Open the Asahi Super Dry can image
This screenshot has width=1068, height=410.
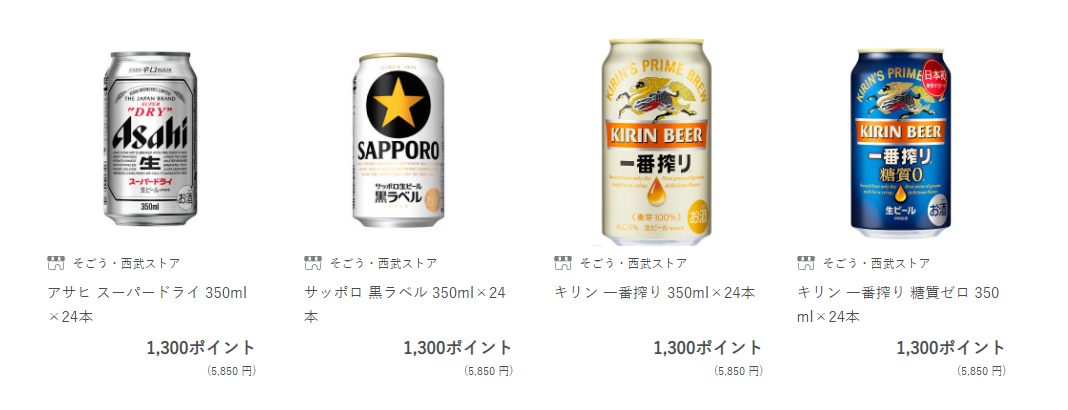(150, 139)
